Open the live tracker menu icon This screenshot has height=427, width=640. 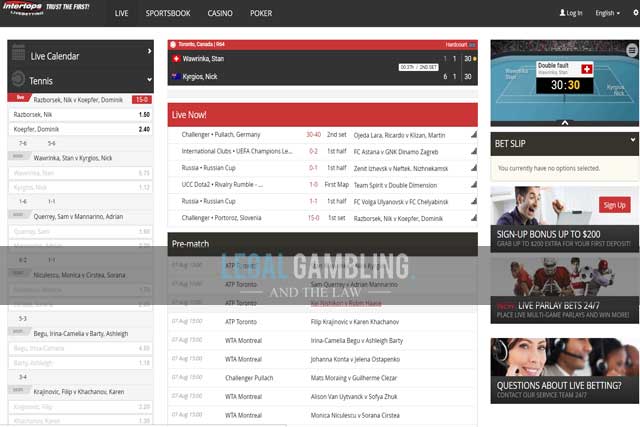click(632, 51)
